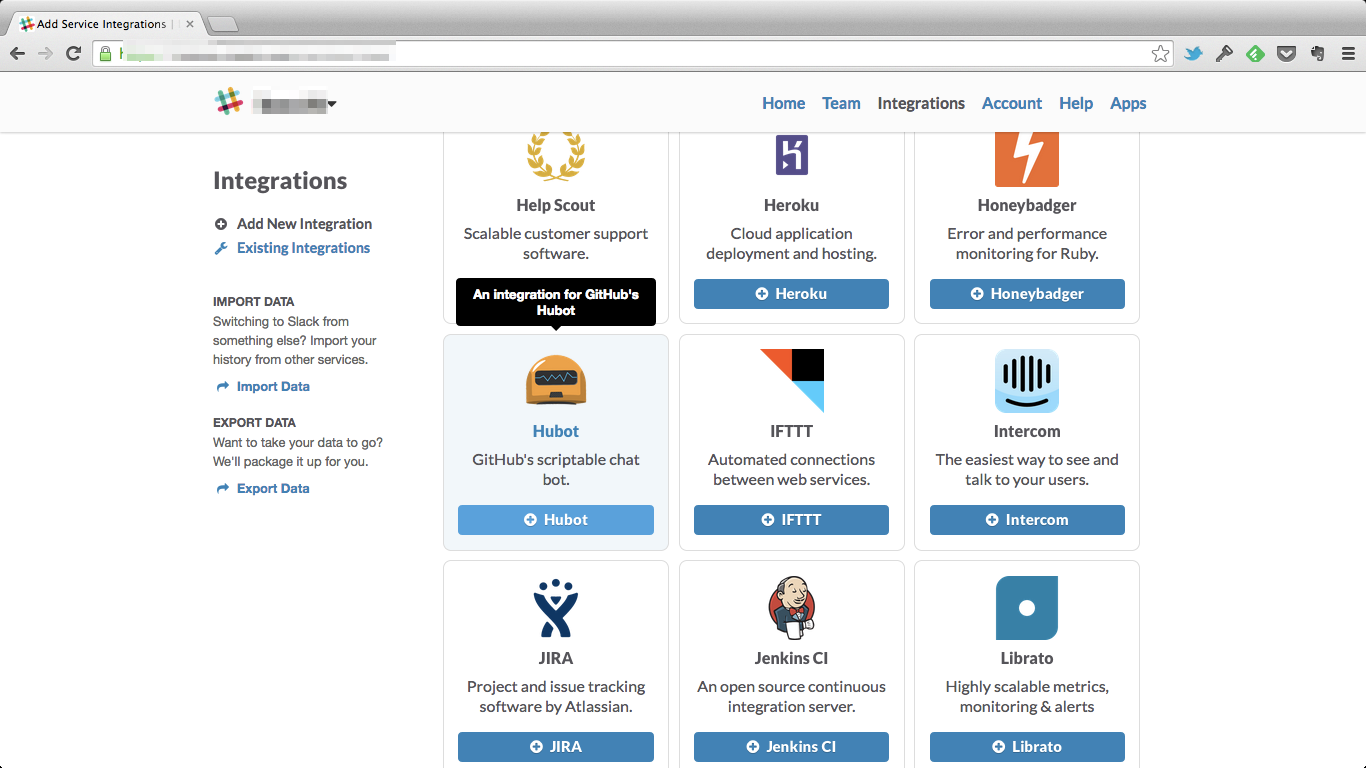
Task: Click the JIRA logo icon
Action: 556,608
